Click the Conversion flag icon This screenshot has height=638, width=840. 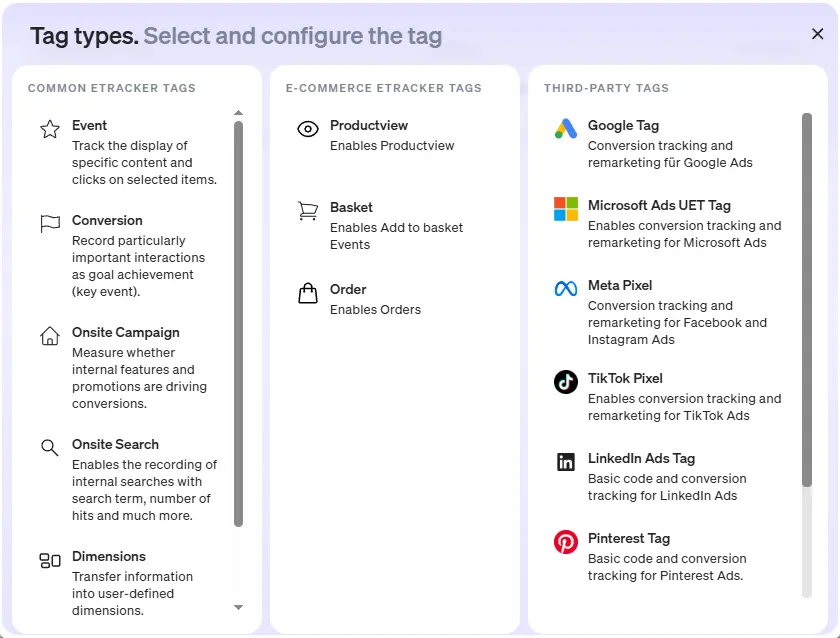(50, 222)
